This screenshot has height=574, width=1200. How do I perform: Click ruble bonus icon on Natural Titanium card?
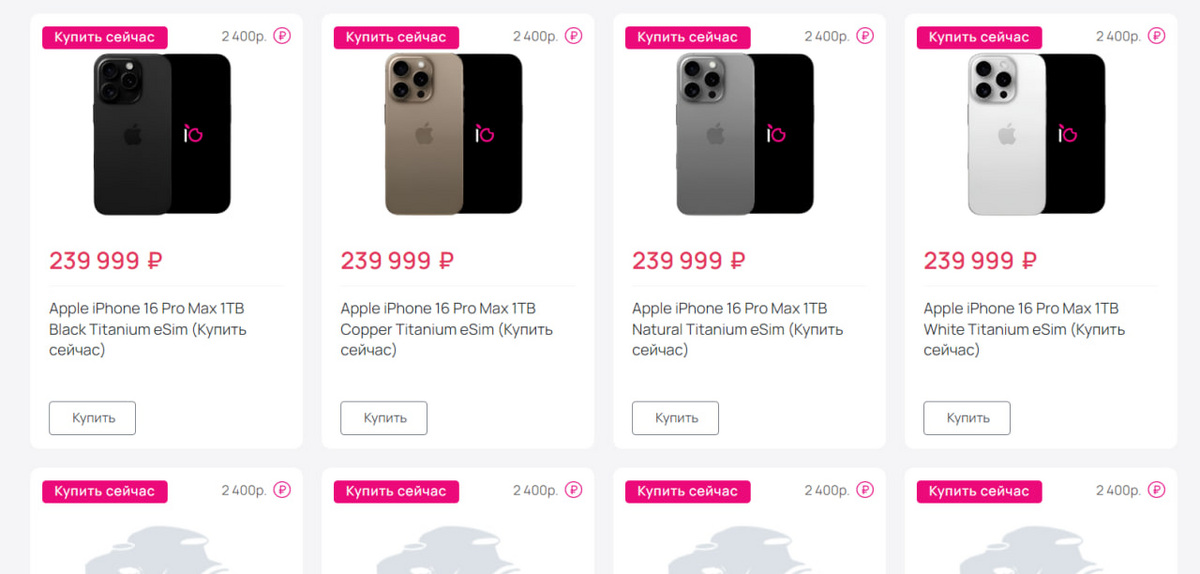pos(865,36)
